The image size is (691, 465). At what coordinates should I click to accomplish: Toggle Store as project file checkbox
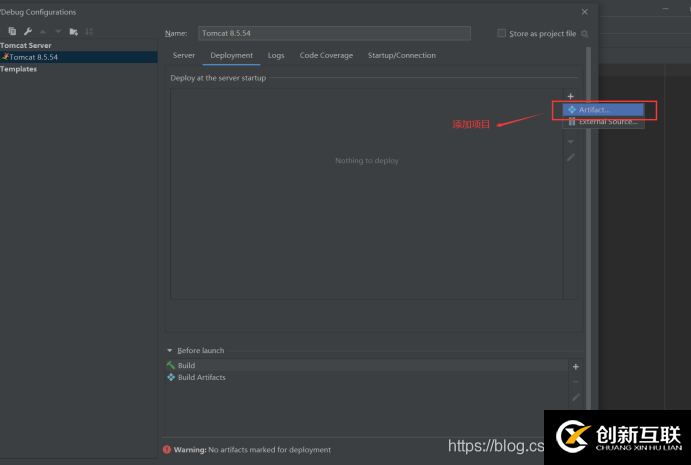point(502,33)
